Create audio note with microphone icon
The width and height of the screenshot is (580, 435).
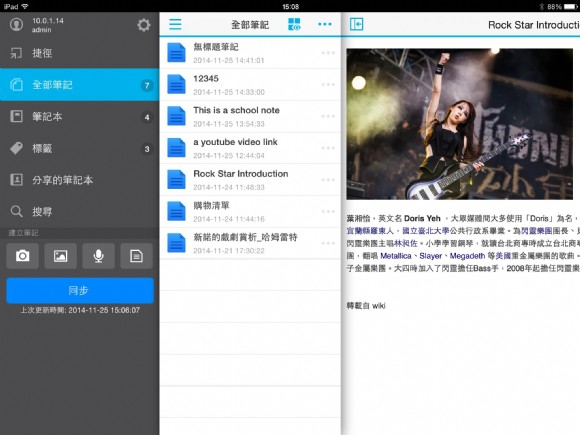click(98, 256)
